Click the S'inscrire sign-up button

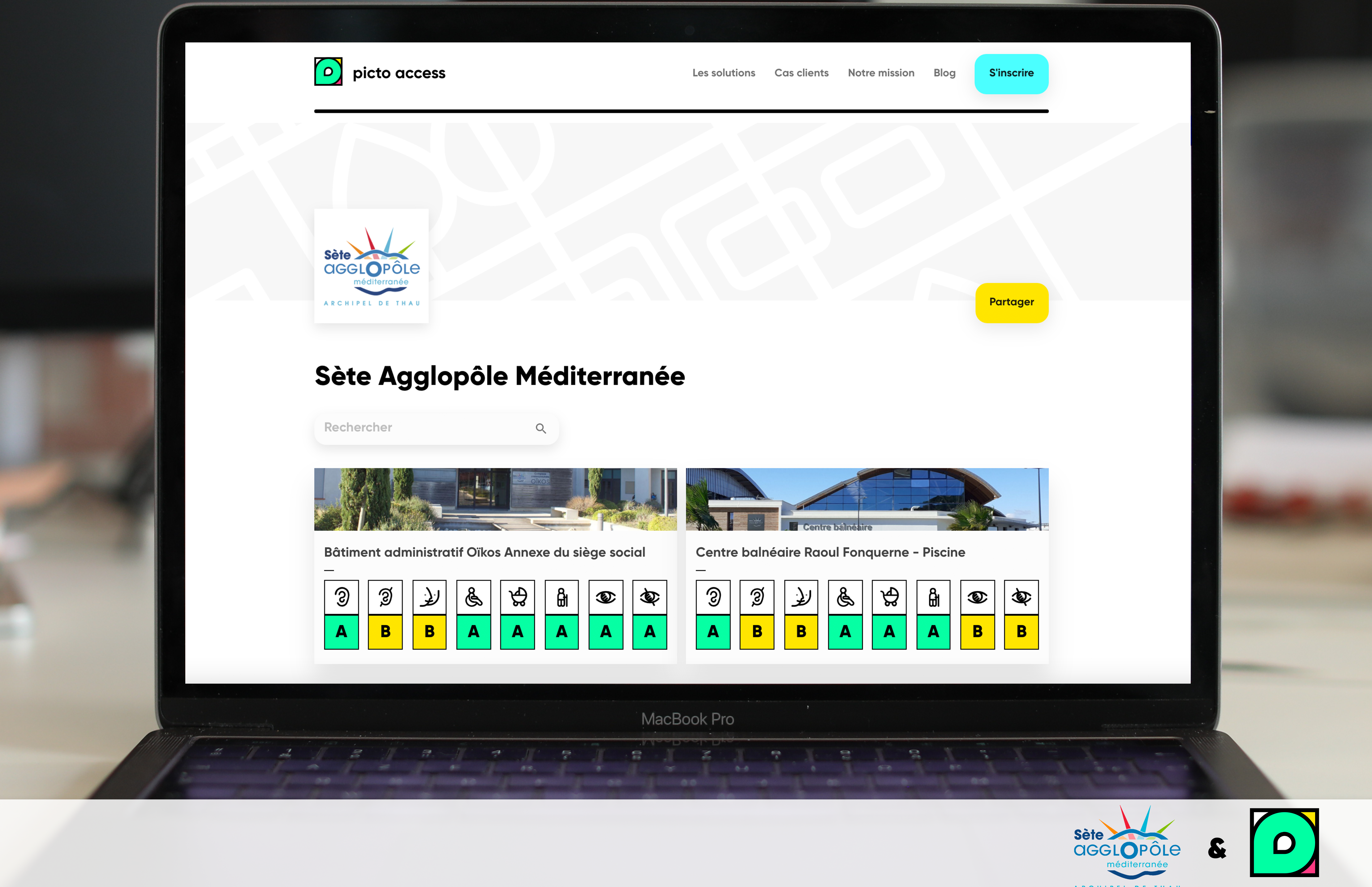pos(1011,74)
